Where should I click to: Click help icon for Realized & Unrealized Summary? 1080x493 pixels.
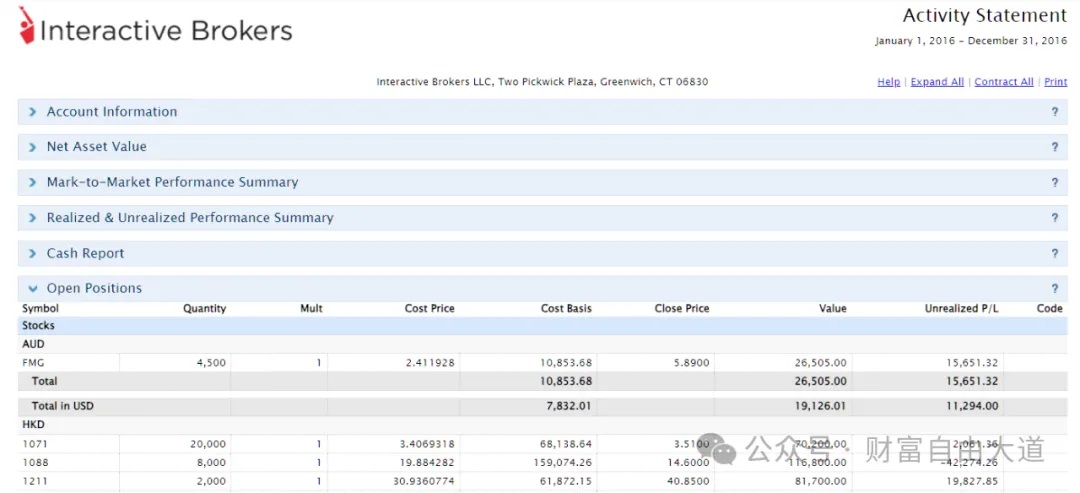point(1054,218)
